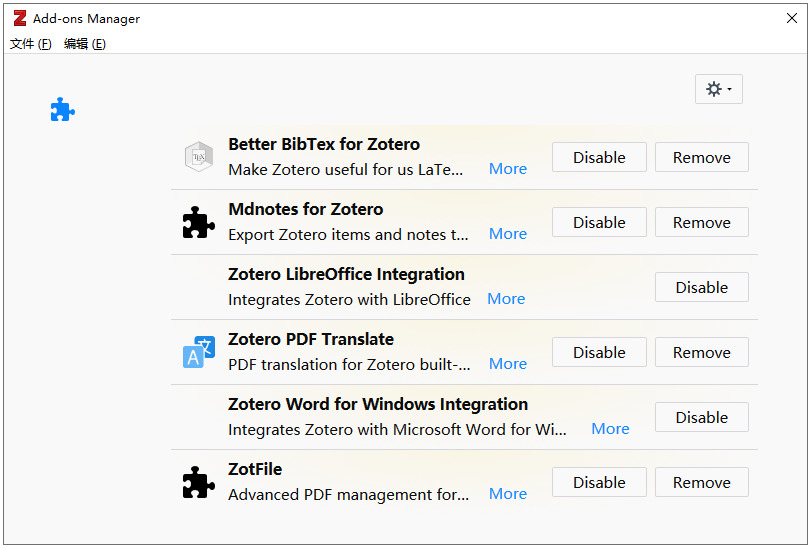Disable Better BibTex for Zotero
Viewport: 811px width, 546px height.
click(x=599, y=157)
